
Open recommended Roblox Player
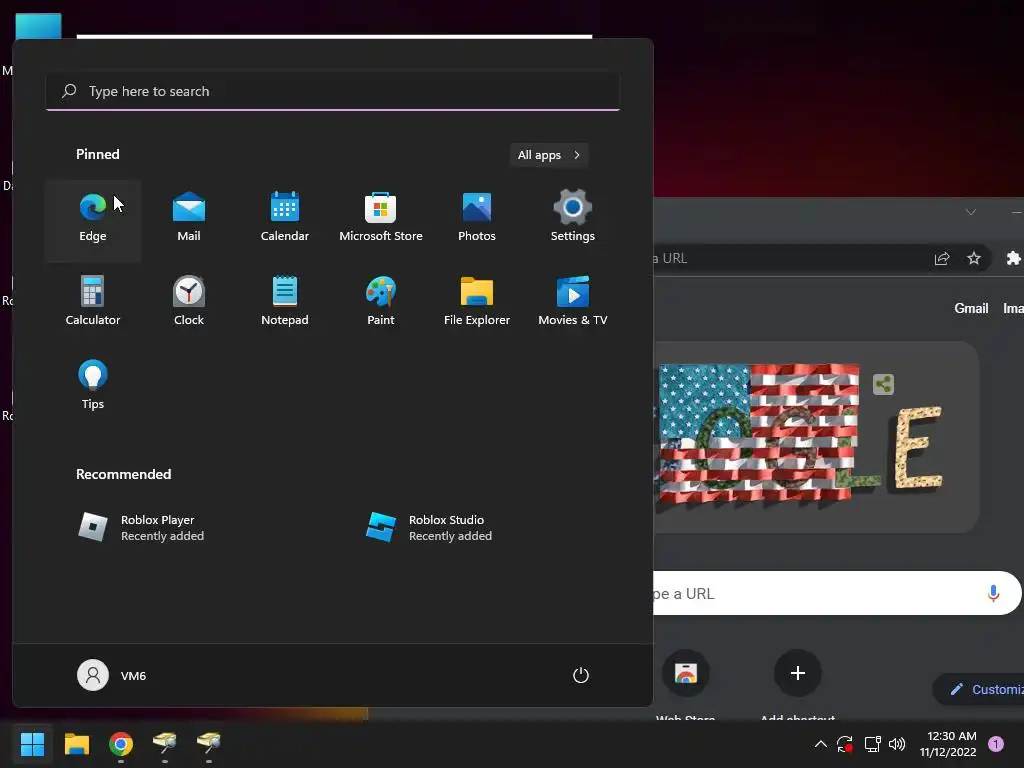pos(141,528)
